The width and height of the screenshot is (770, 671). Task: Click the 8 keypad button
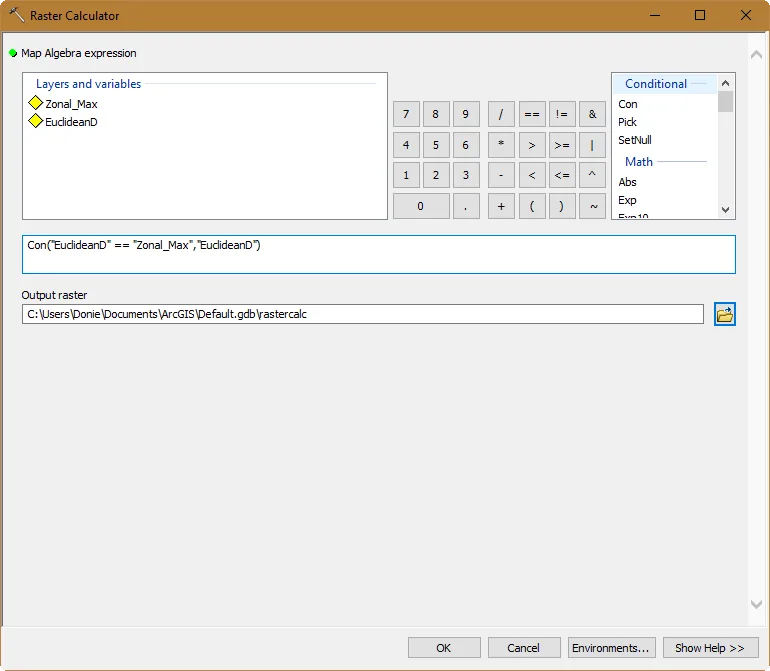click(436, 114)
